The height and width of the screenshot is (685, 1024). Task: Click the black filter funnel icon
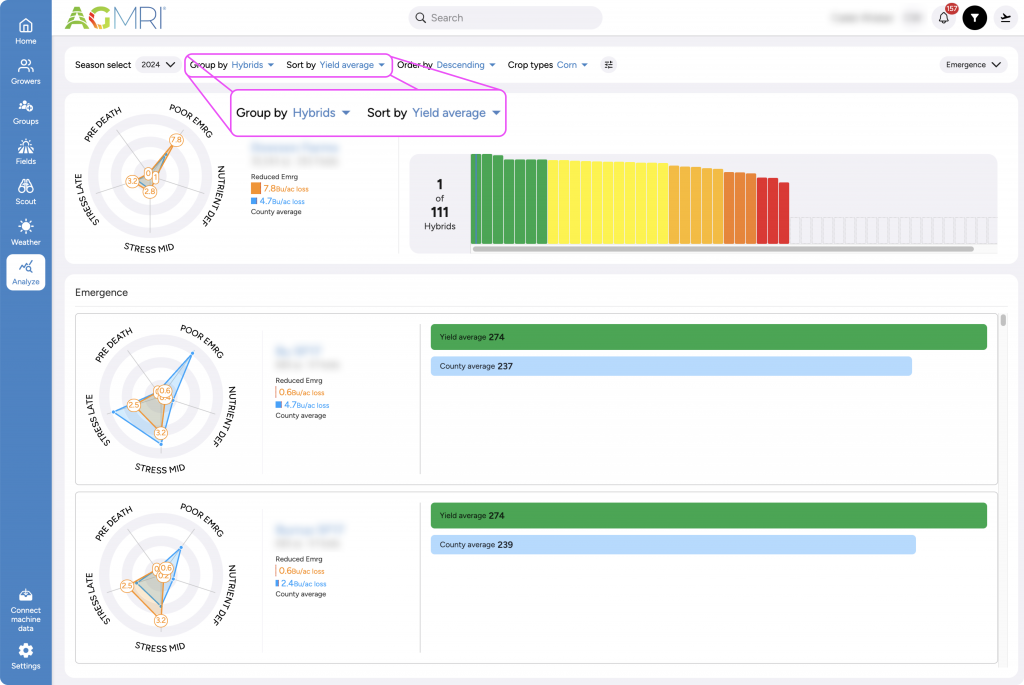click(x=974, y=18)
